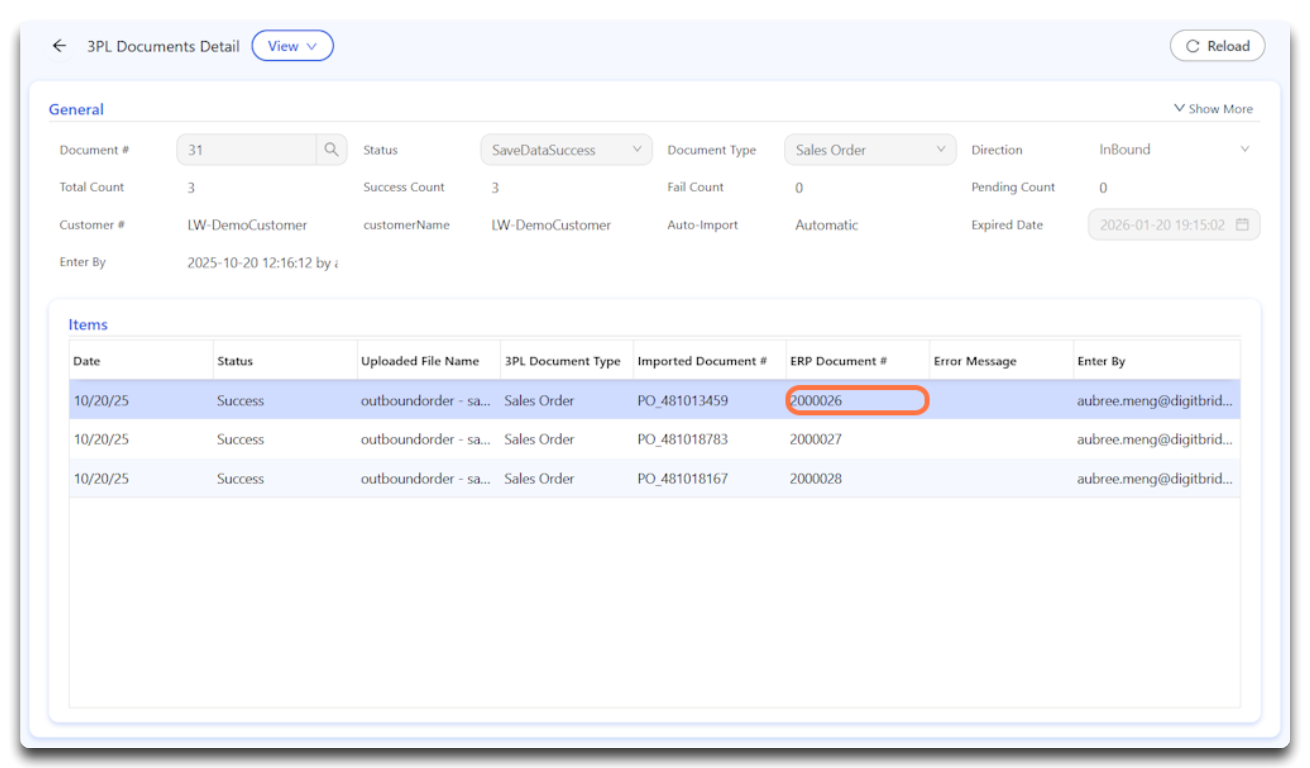Open the Expired Date calendar icon

click(x=1242, y=225)
